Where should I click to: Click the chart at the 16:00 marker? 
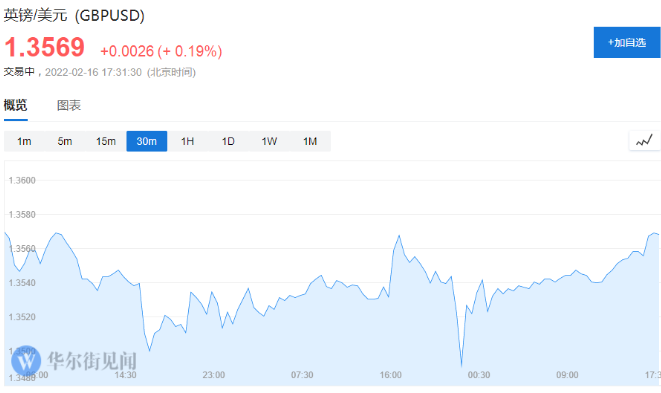tap(390, 375)
